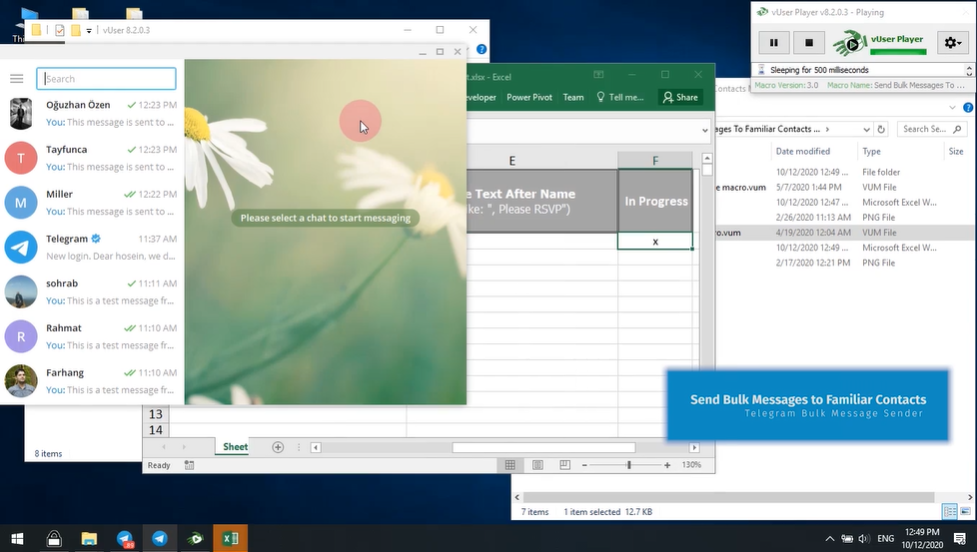The width and height of the screenshot is (977, 552).
Task: Open the Miller chat
Action: click(92, 203)
